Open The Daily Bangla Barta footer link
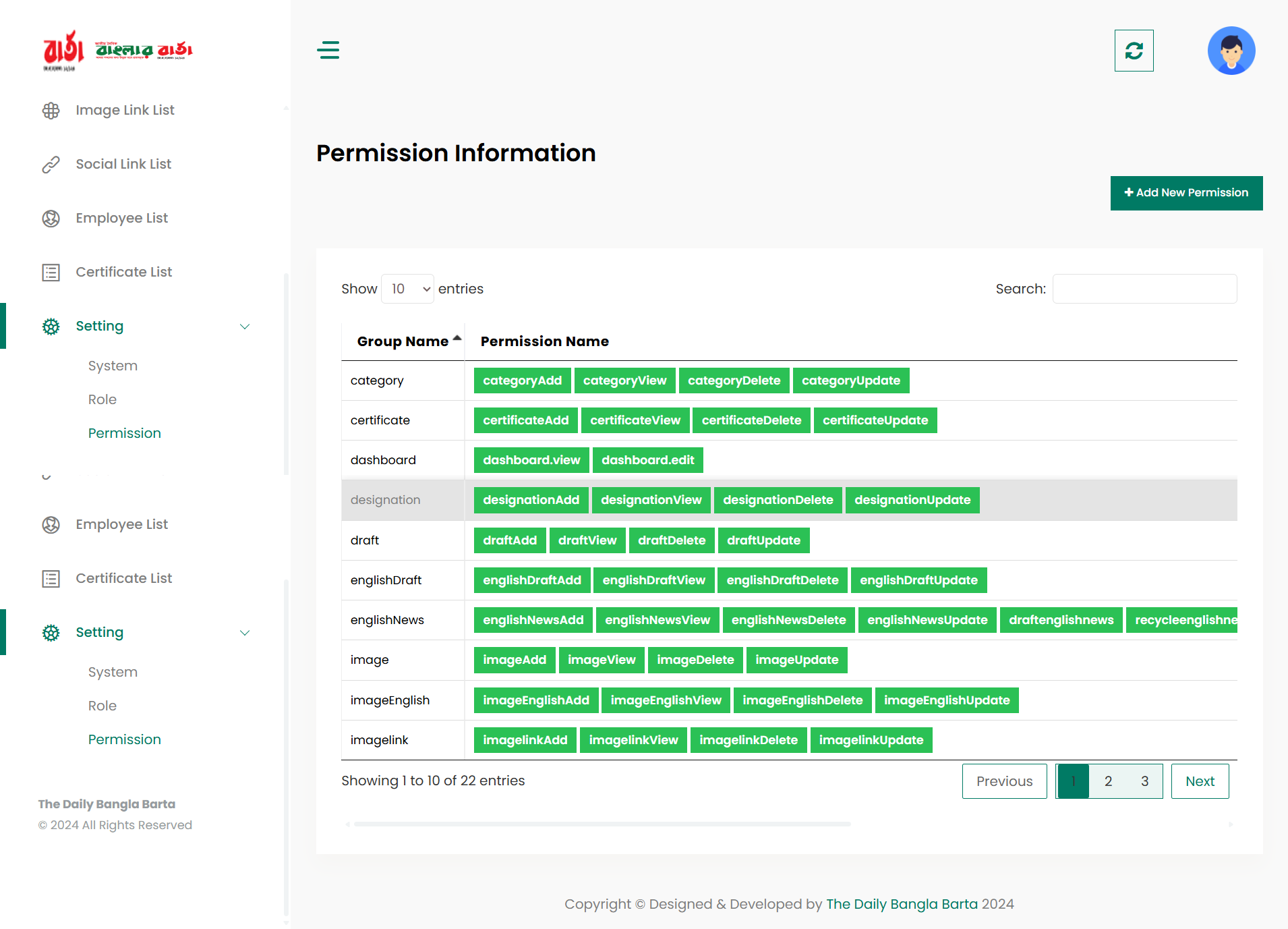Viewport: 1288px width, 929px height. click(902, 904)
